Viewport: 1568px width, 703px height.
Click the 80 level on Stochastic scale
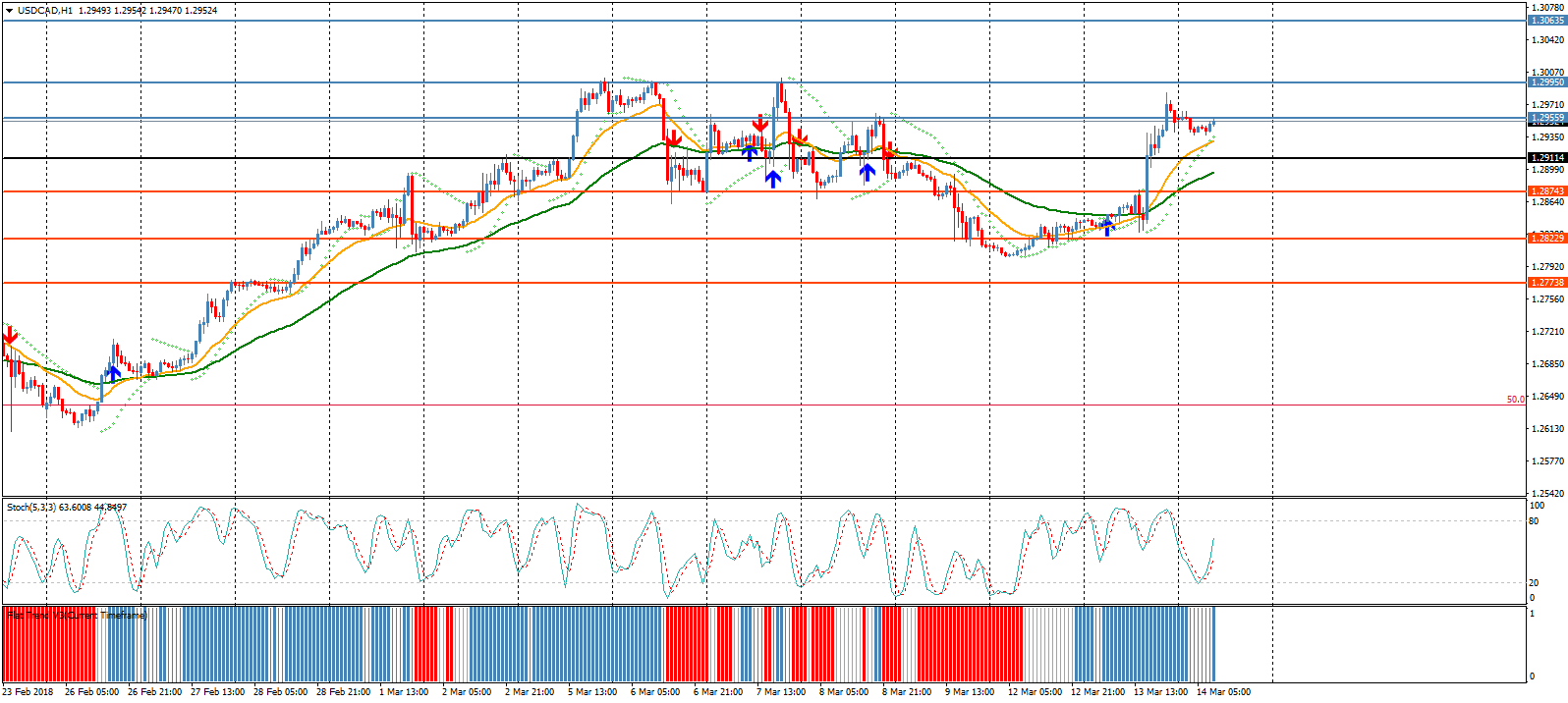(1534, 521)
